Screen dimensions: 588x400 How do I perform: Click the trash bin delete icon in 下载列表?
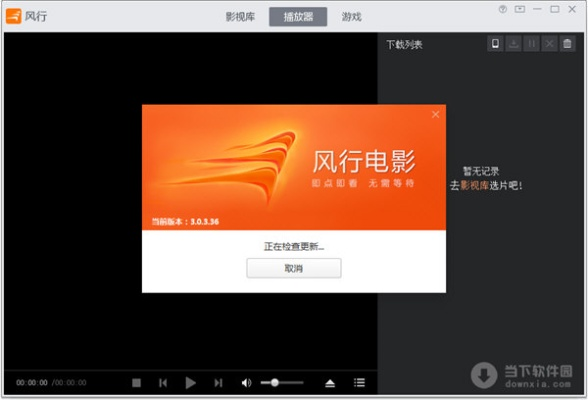567,44
